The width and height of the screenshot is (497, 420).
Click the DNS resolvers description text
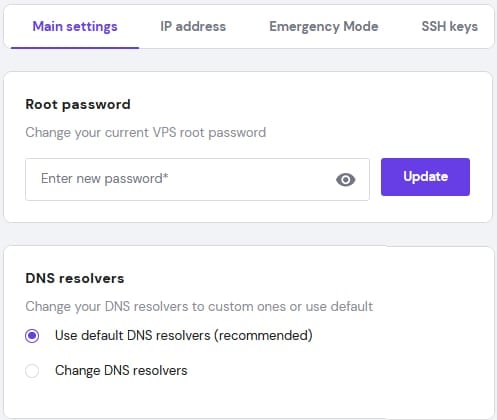[x=199, y=306]
